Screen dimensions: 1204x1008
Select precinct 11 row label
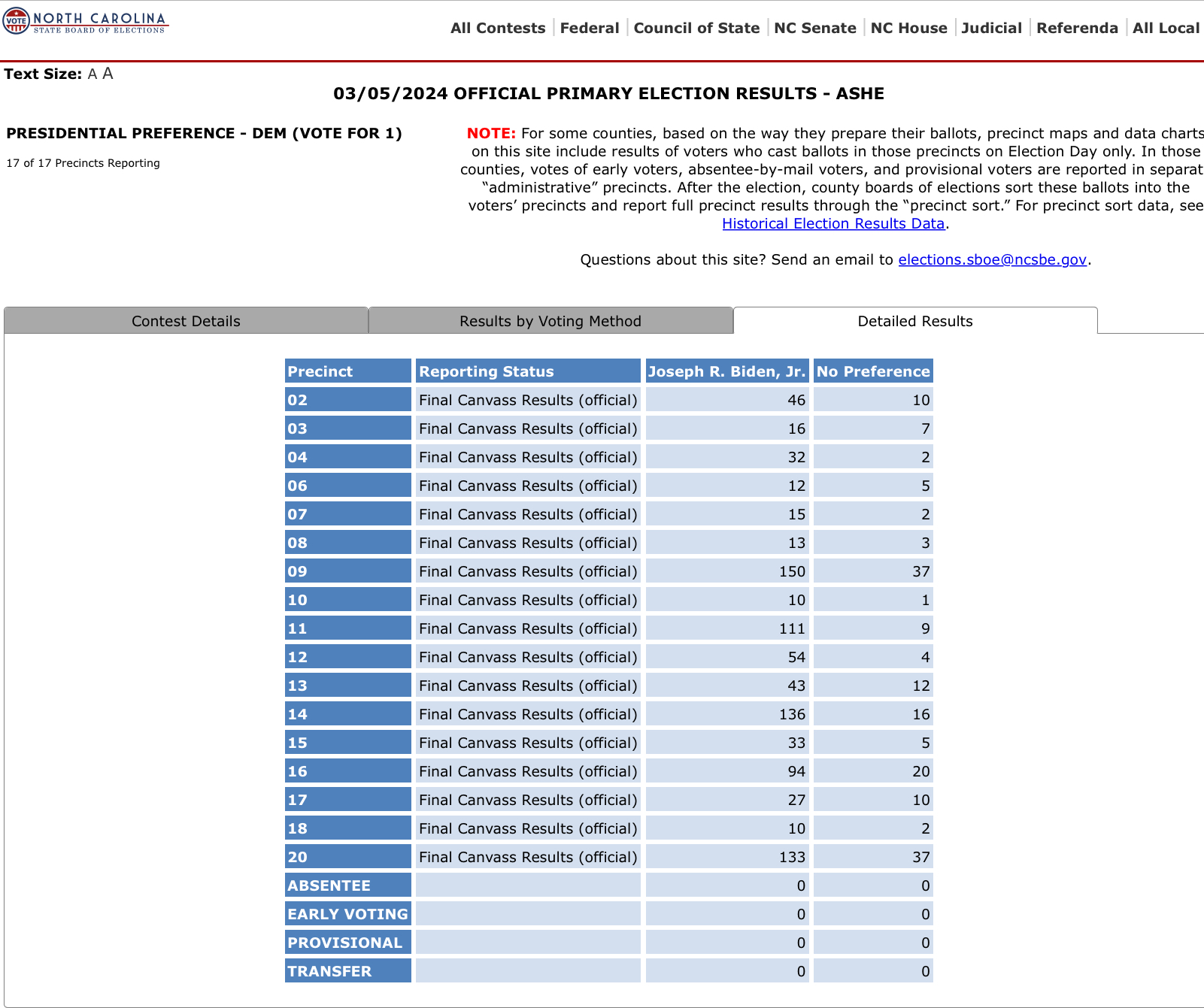[x=348, y=628]
